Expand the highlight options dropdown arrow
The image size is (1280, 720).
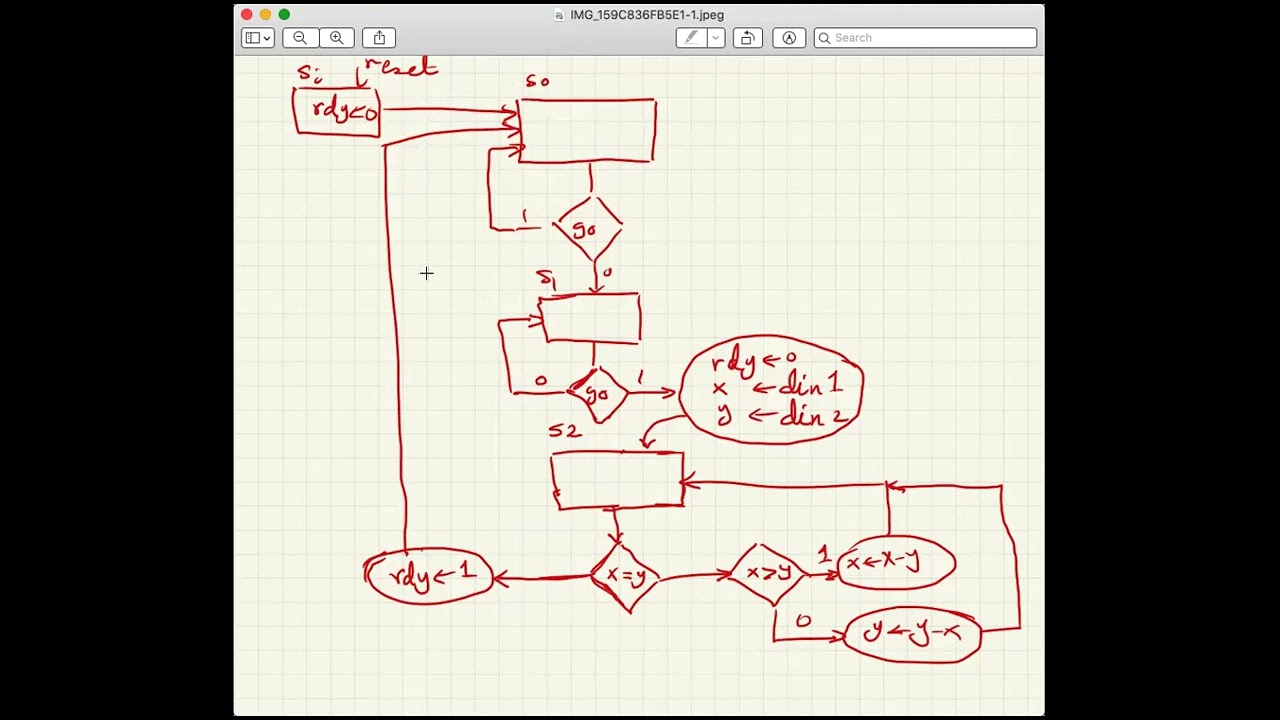[715, 38]
